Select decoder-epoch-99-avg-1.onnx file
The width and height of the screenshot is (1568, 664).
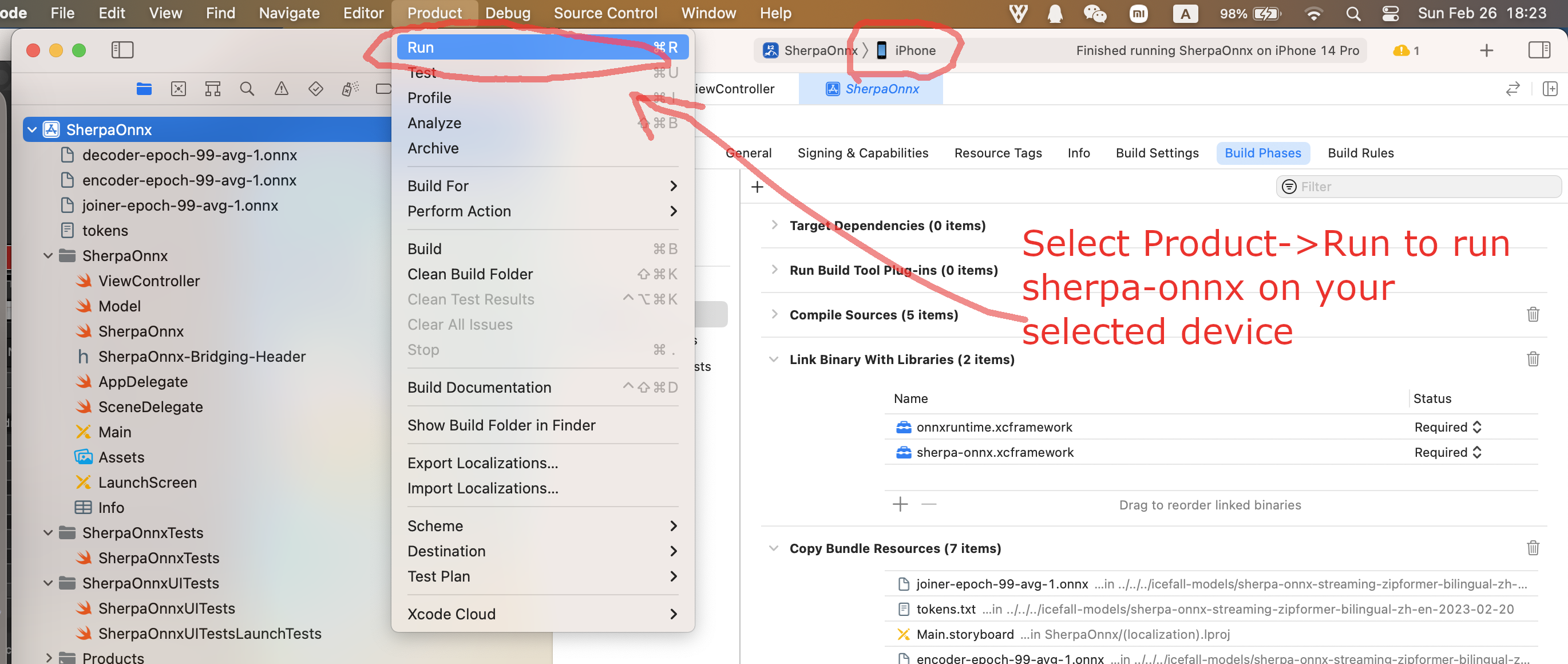click(x=189, y=155)
